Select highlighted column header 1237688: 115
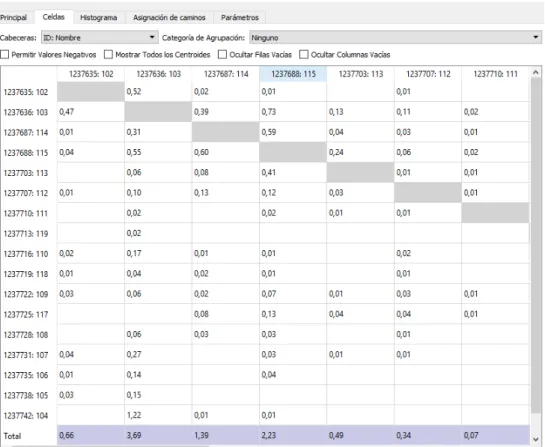Viewport: 545px width, 447px height. tap(293, 74)
